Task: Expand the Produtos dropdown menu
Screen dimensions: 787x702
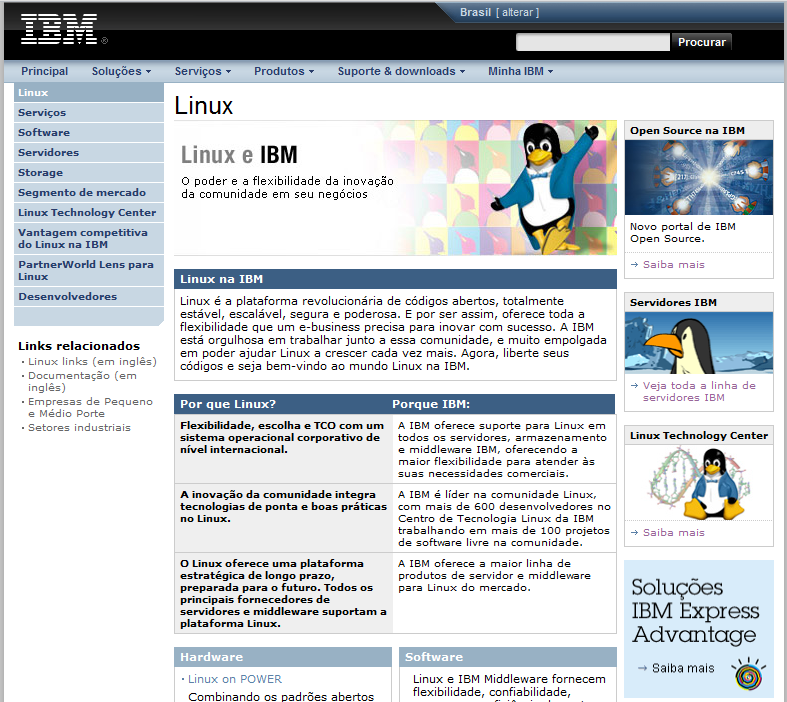Action: pyautogui.click(x=284, y=71)
